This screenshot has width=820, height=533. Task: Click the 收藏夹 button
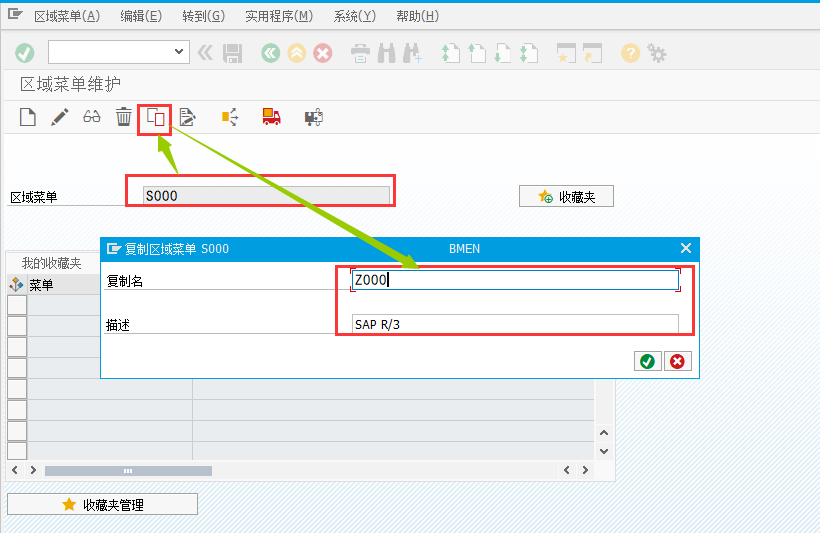[x=566, y=197]
